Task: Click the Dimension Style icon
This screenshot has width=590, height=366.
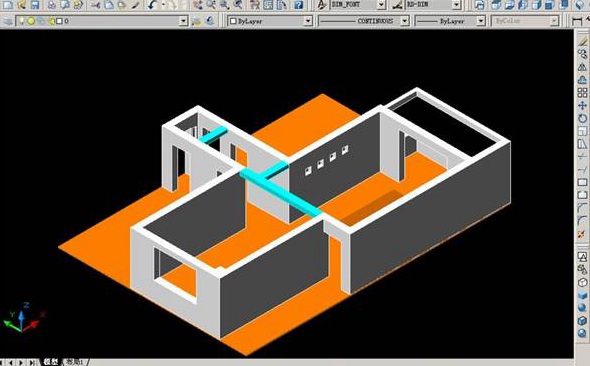Action: [397, 5]
